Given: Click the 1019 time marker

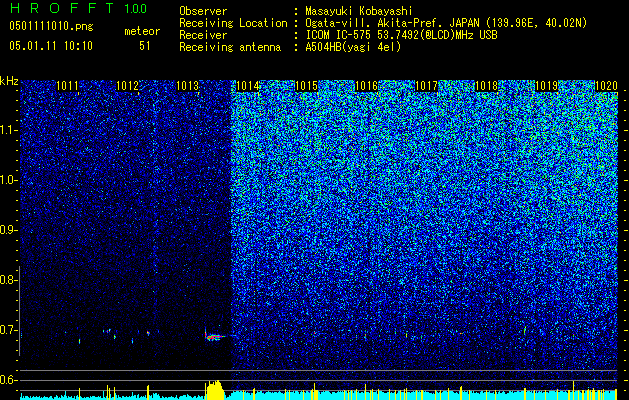Looking at the screenshot, I should click(x=546, y=86).
